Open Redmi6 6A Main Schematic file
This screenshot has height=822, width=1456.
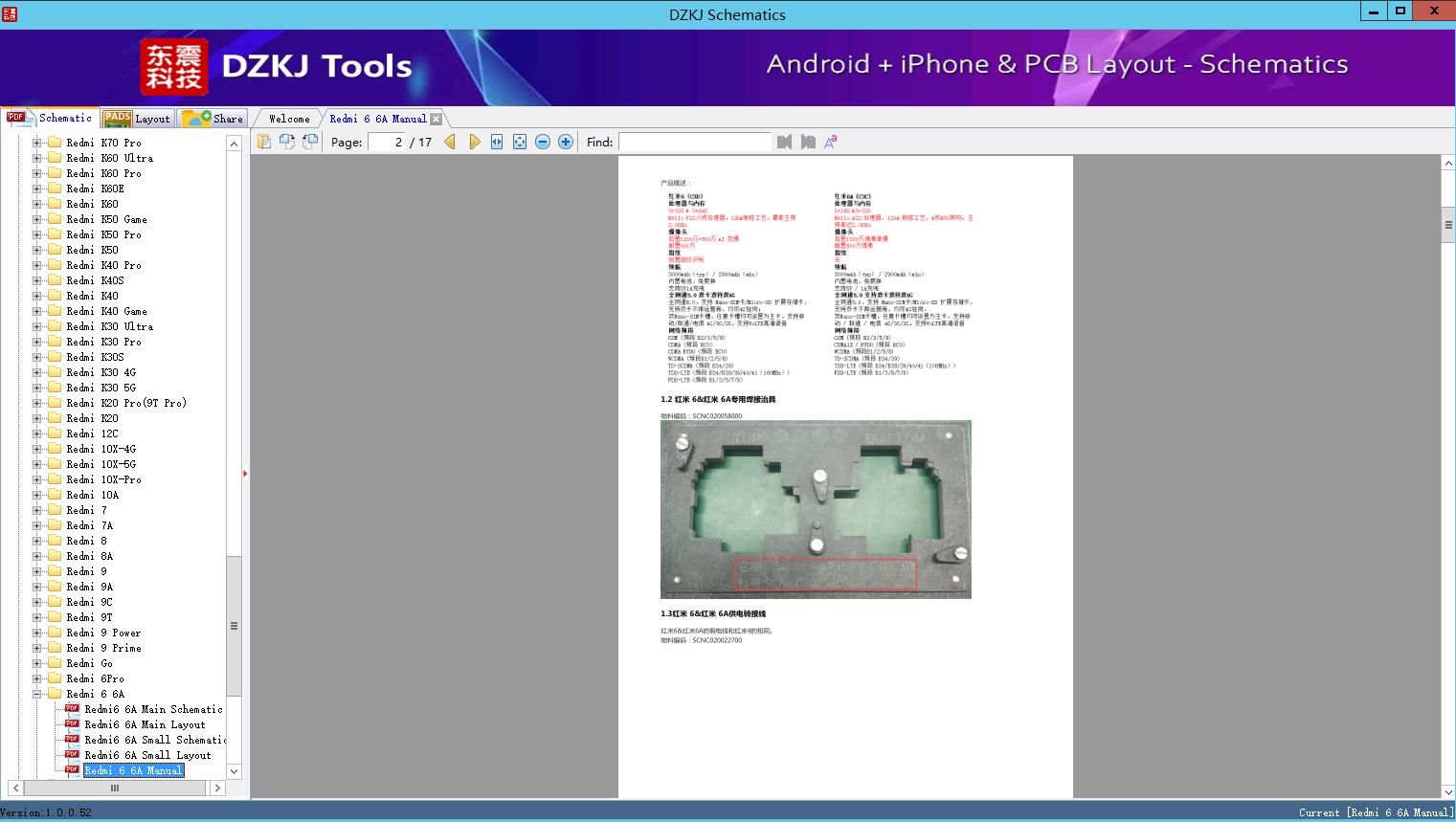(153, 709)
